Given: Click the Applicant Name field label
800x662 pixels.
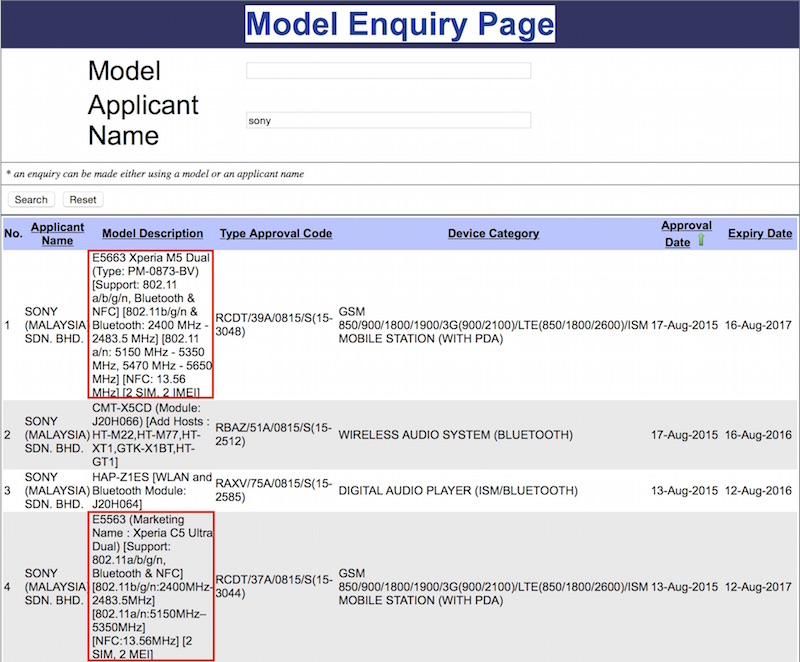Looking at the screenshot, I should (x=143, y=120).
